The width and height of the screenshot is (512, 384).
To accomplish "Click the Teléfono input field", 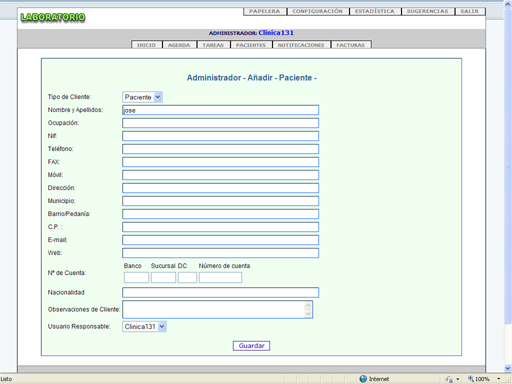I will tap(220, 149).
